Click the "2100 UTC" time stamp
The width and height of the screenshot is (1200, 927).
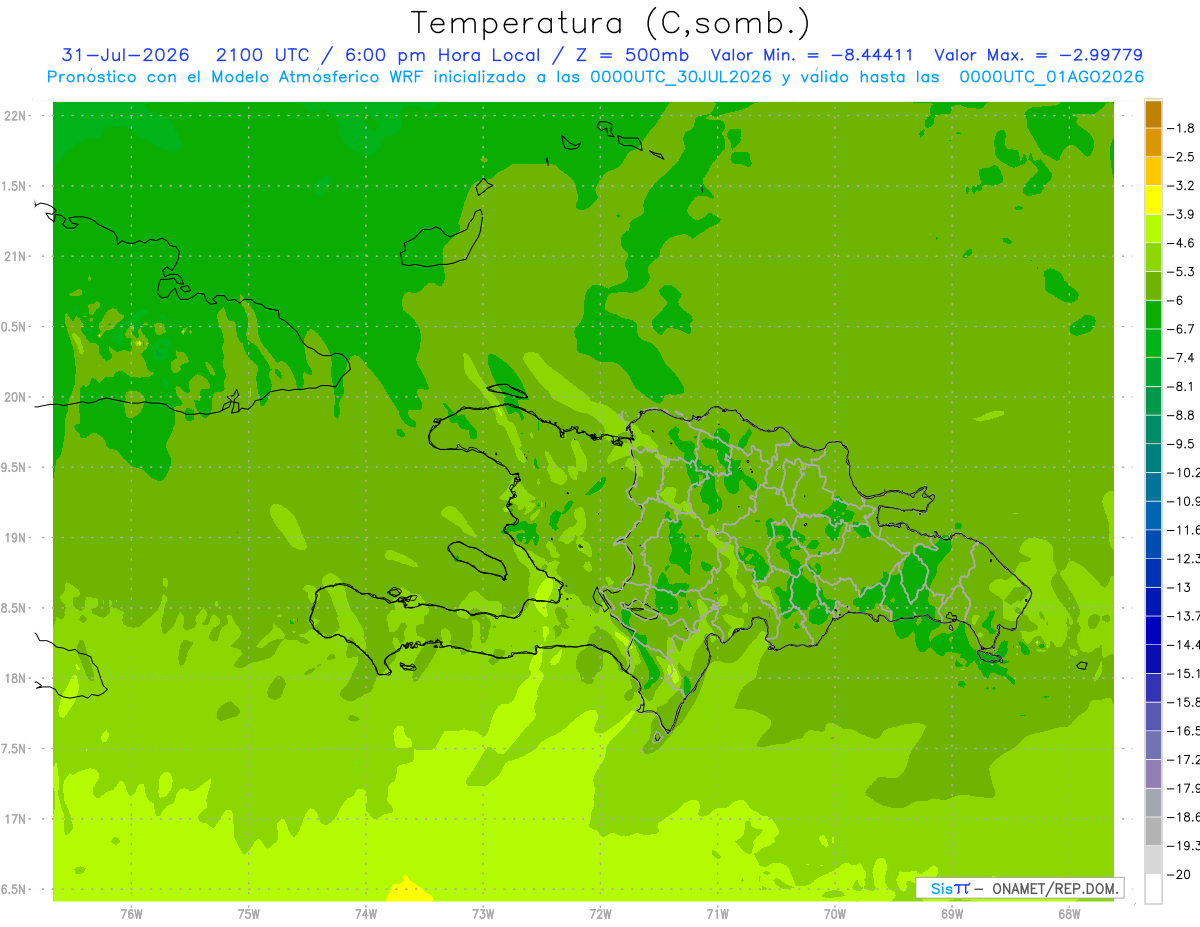[x=261, y=55]
